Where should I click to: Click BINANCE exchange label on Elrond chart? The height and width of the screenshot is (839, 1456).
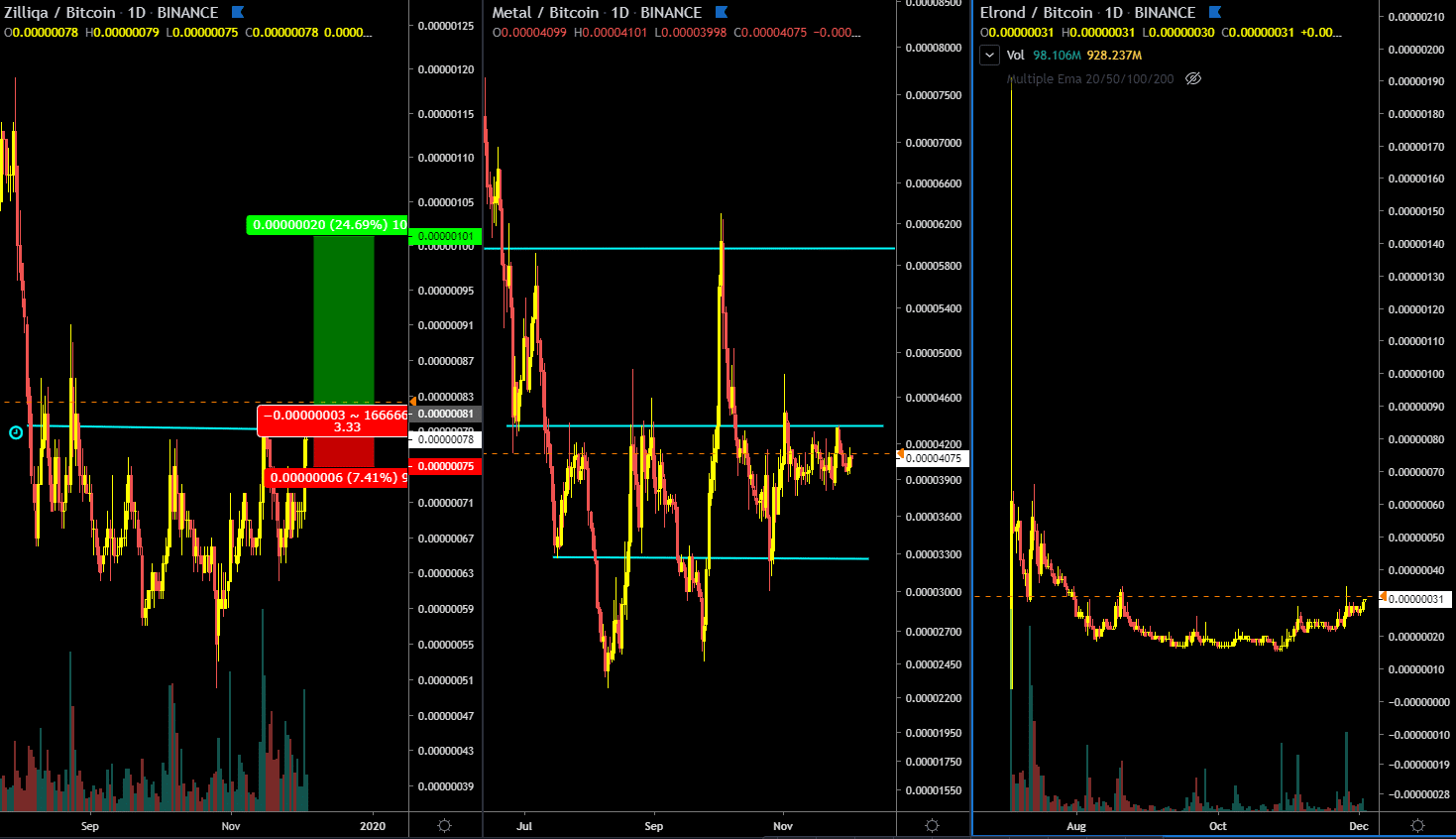[x=1165, y=13]
